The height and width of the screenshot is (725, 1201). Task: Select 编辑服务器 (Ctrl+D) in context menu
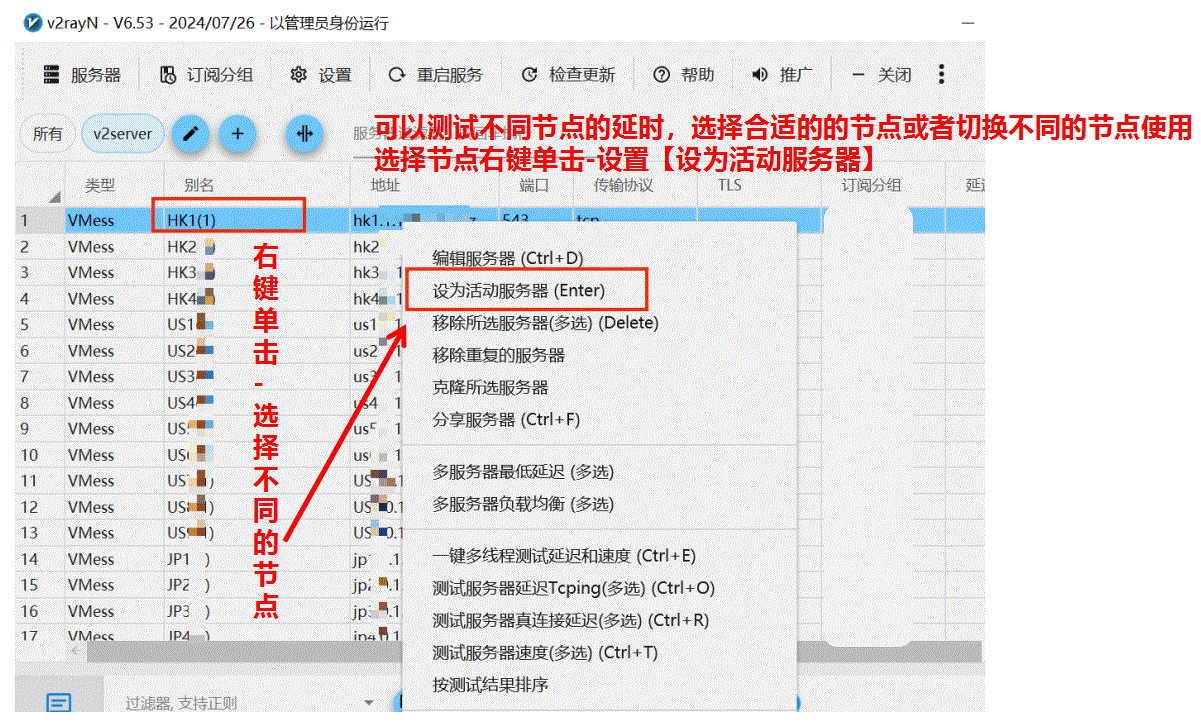pyautogui.click(x=507, y=258)
